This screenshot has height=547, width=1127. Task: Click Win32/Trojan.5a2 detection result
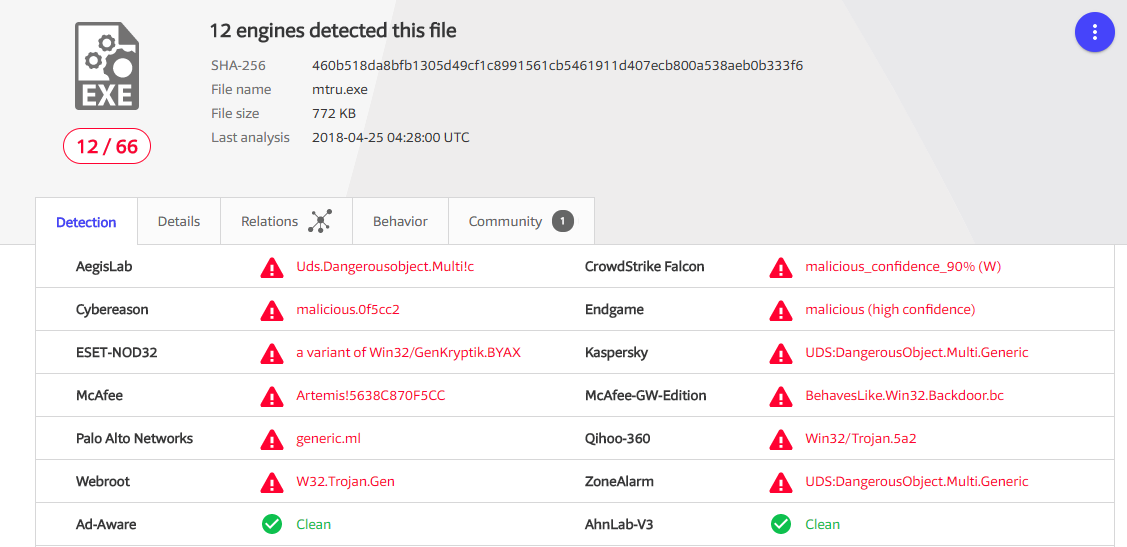point(861,438)
